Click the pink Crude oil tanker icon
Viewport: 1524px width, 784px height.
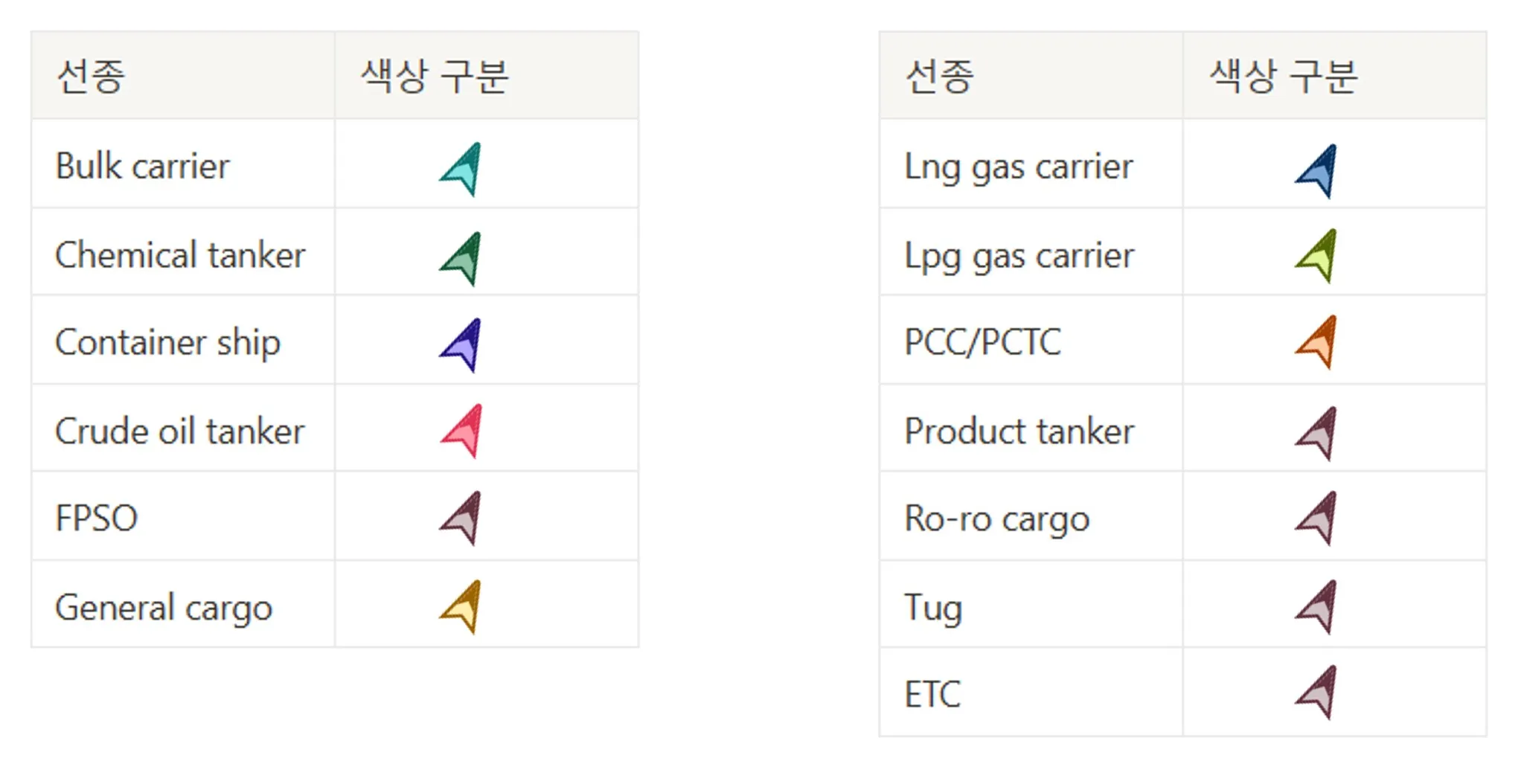[x=464, y=431]
